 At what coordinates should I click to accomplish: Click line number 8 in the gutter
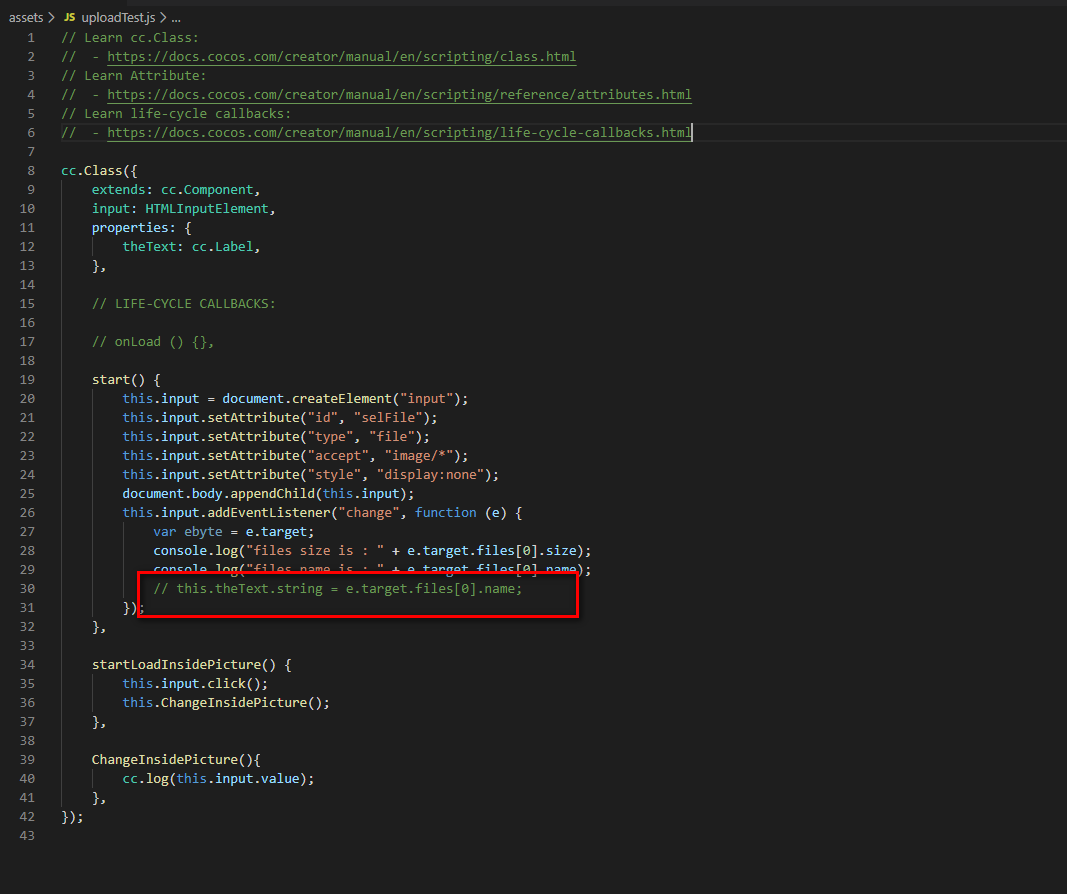31,171
